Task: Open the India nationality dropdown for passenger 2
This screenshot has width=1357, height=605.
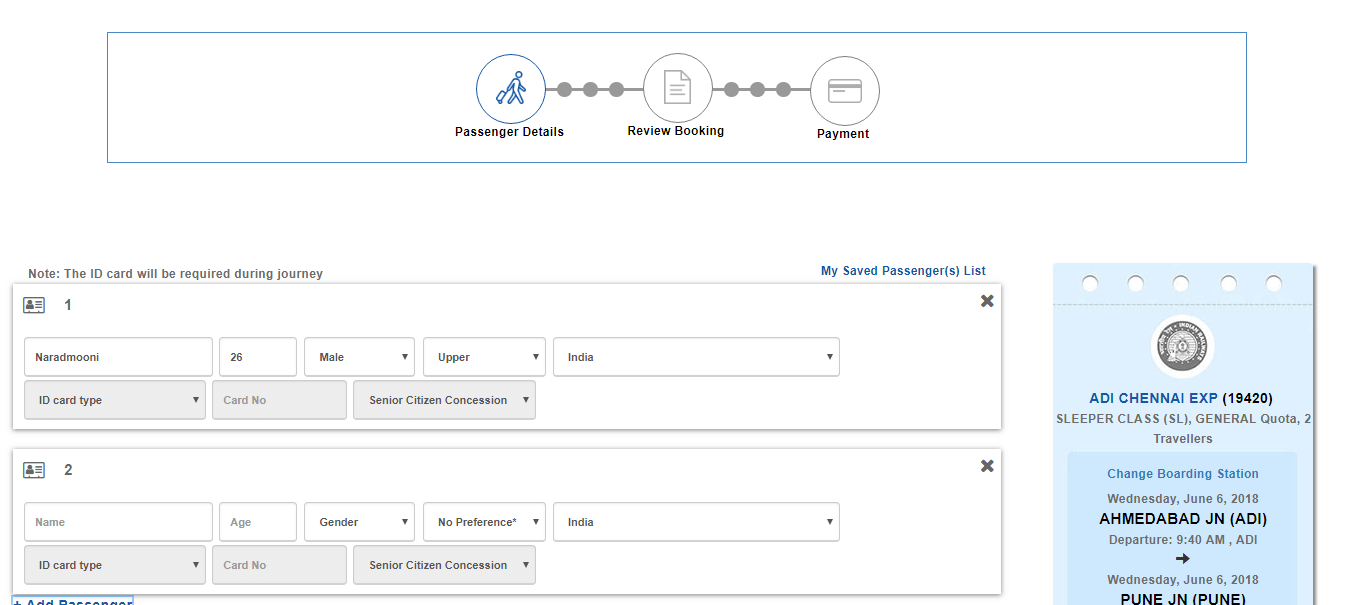Action: pyautogui.click(x=696, y=521)
